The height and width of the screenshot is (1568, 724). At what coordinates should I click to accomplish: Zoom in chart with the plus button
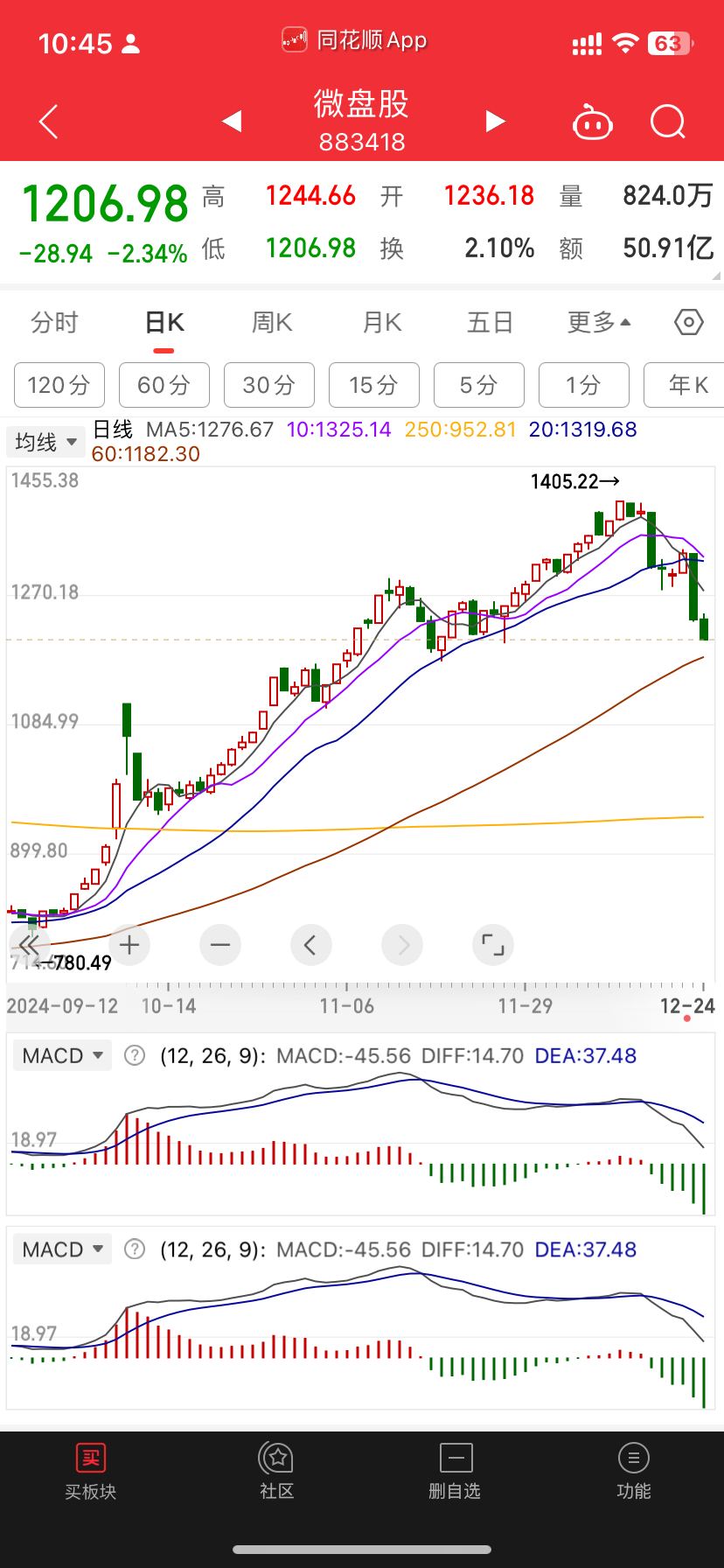(130, 945)
